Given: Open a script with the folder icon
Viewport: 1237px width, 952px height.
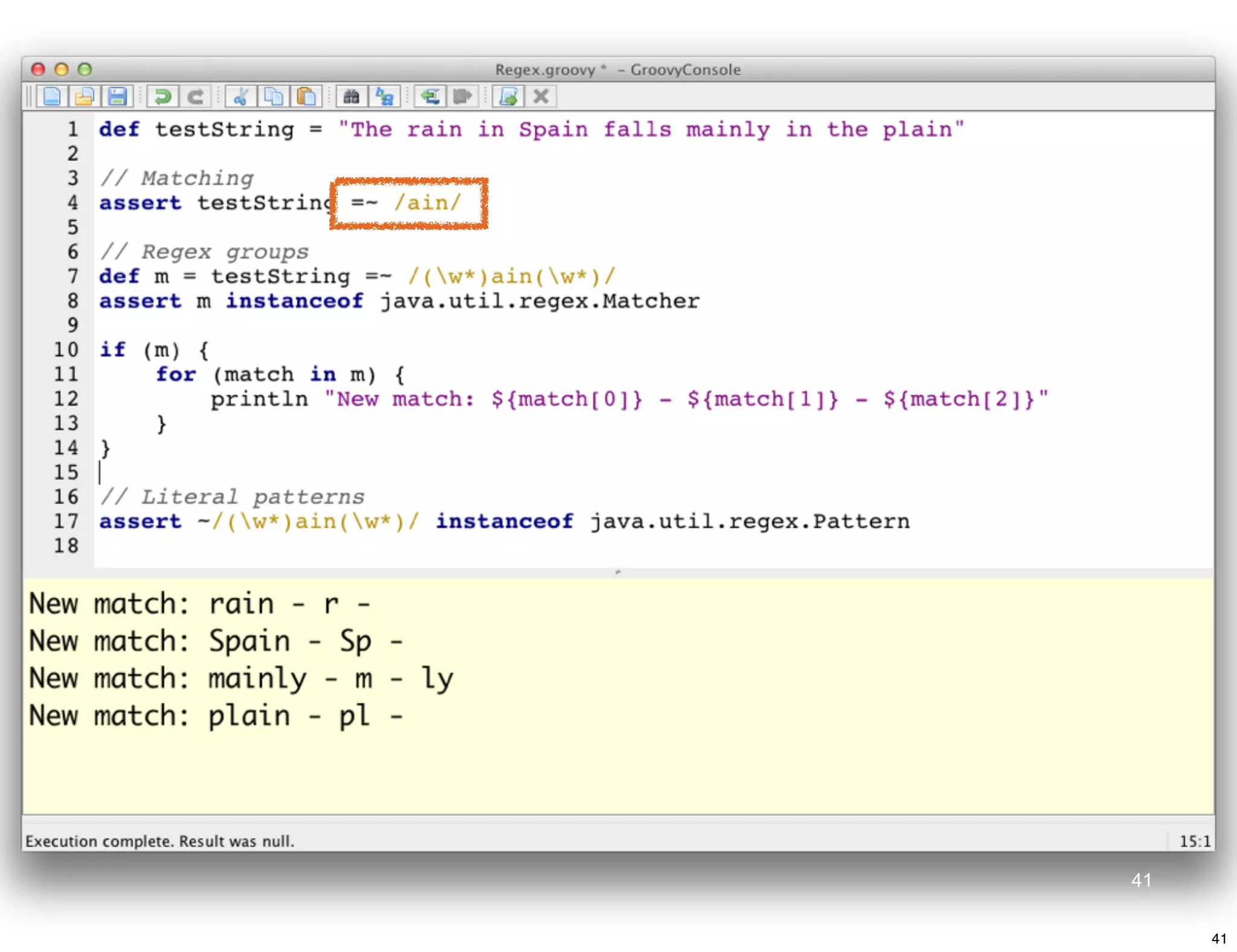Looking at the screenshot, I should coord(85,97).
